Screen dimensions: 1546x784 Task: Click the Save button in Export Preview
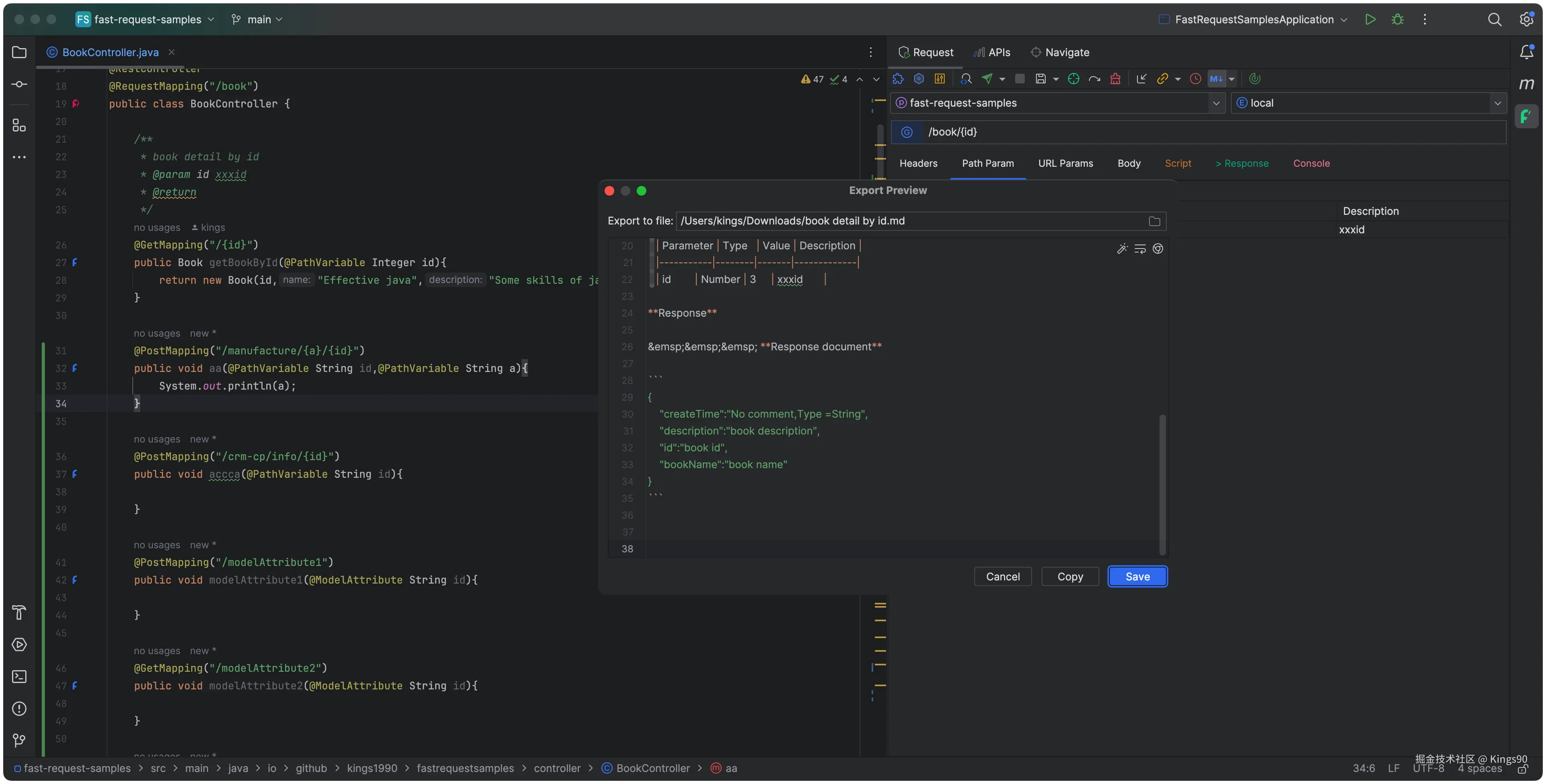click(1137, 576)
